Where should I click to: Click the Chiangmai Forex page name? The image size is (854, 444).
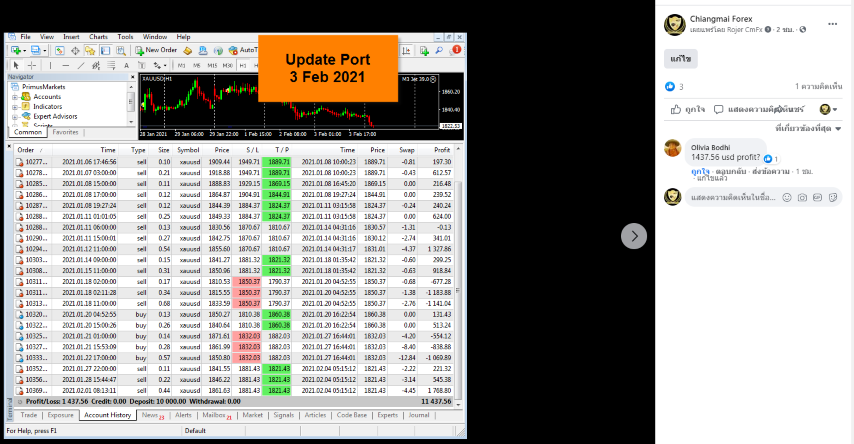(721, 19)
